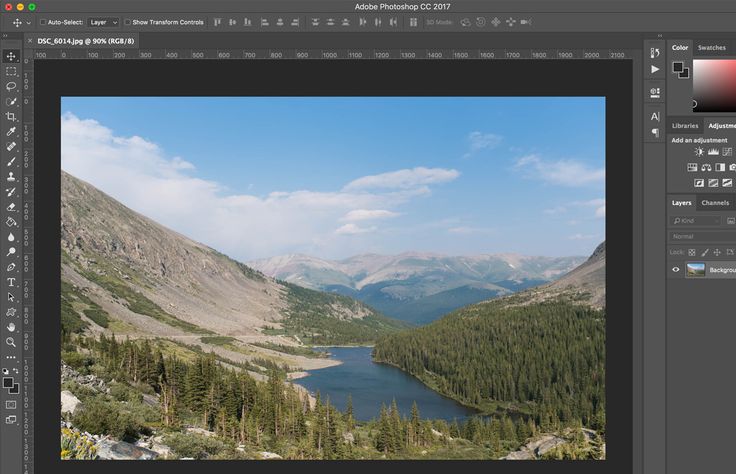This screenshot has height=474, width=736.
Task: Open the layer Kind filter dropdown
Action: click(696, 221)
